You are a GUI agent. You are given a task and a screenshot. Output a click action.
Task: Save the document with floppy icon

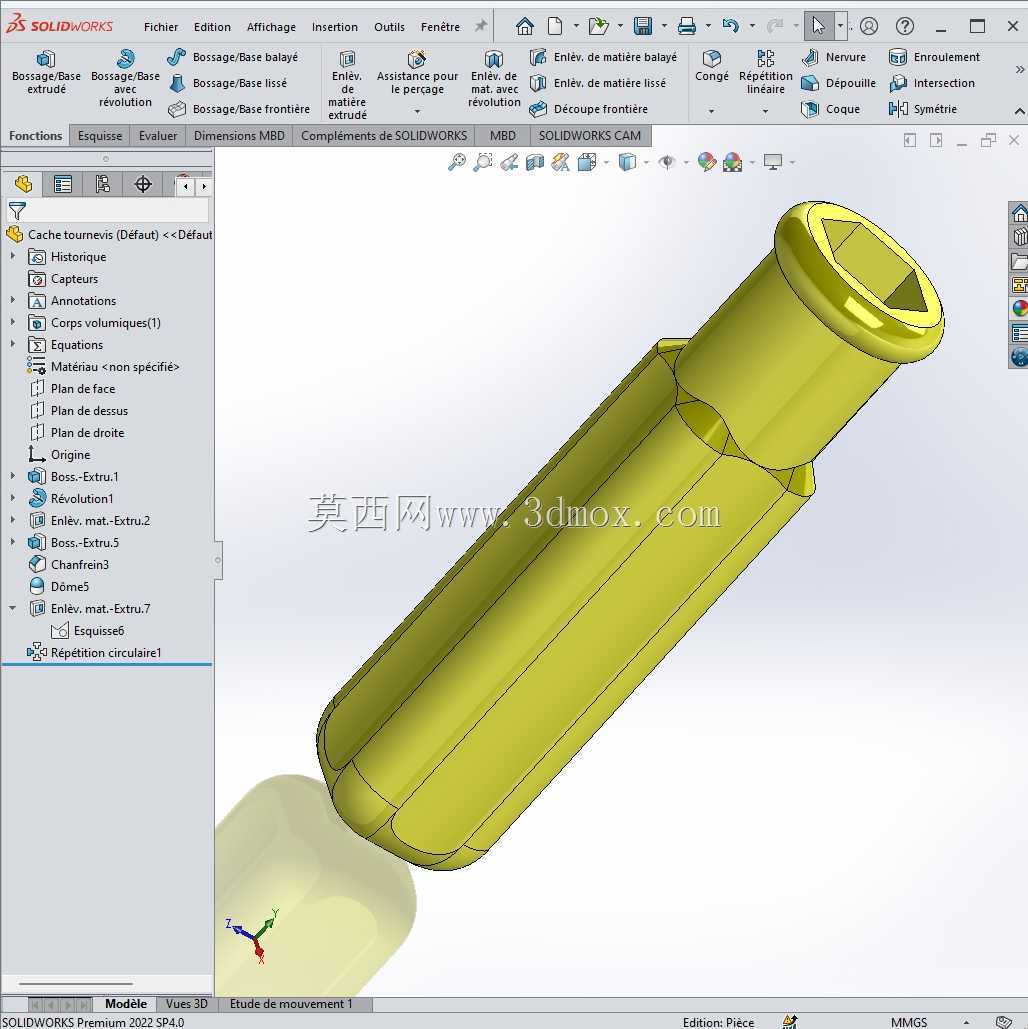(x=643, y=26)
